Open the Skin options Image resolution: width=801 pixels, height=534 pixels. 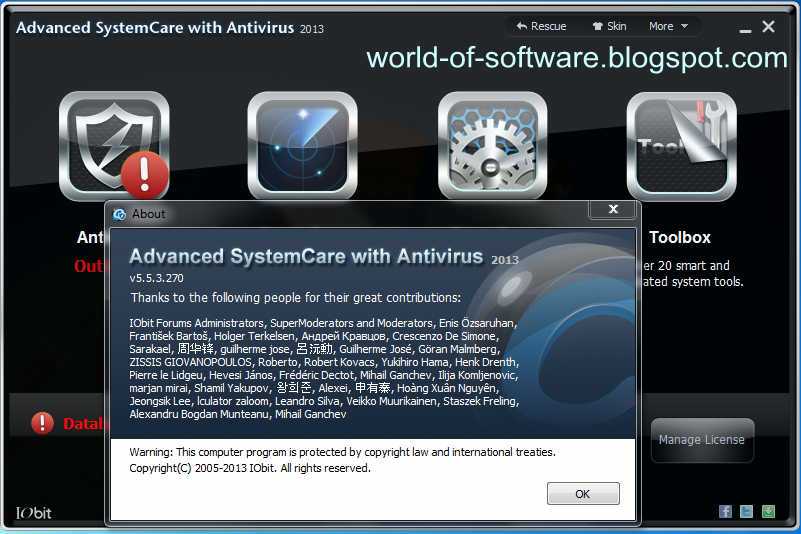coord(609,26)
